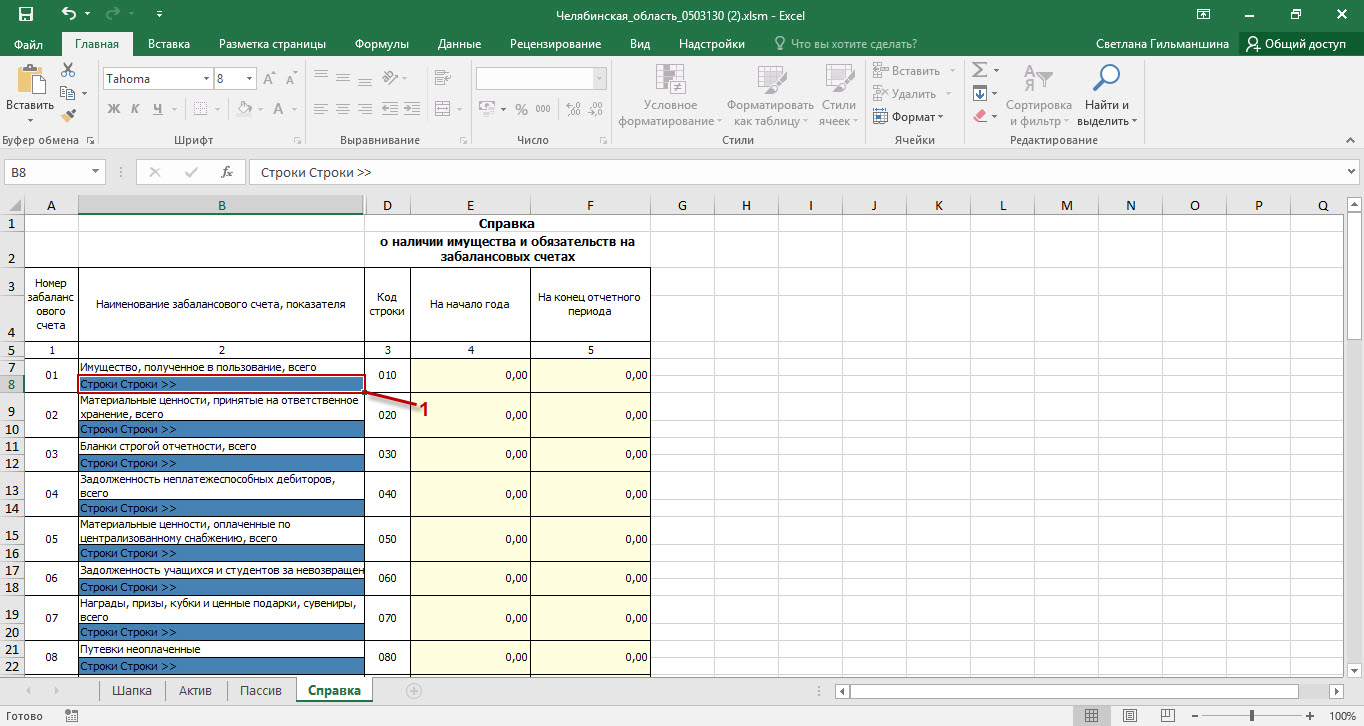Open the accounting number format icon
This screenshot has height=726, width=1364.
tap(486, 109)
